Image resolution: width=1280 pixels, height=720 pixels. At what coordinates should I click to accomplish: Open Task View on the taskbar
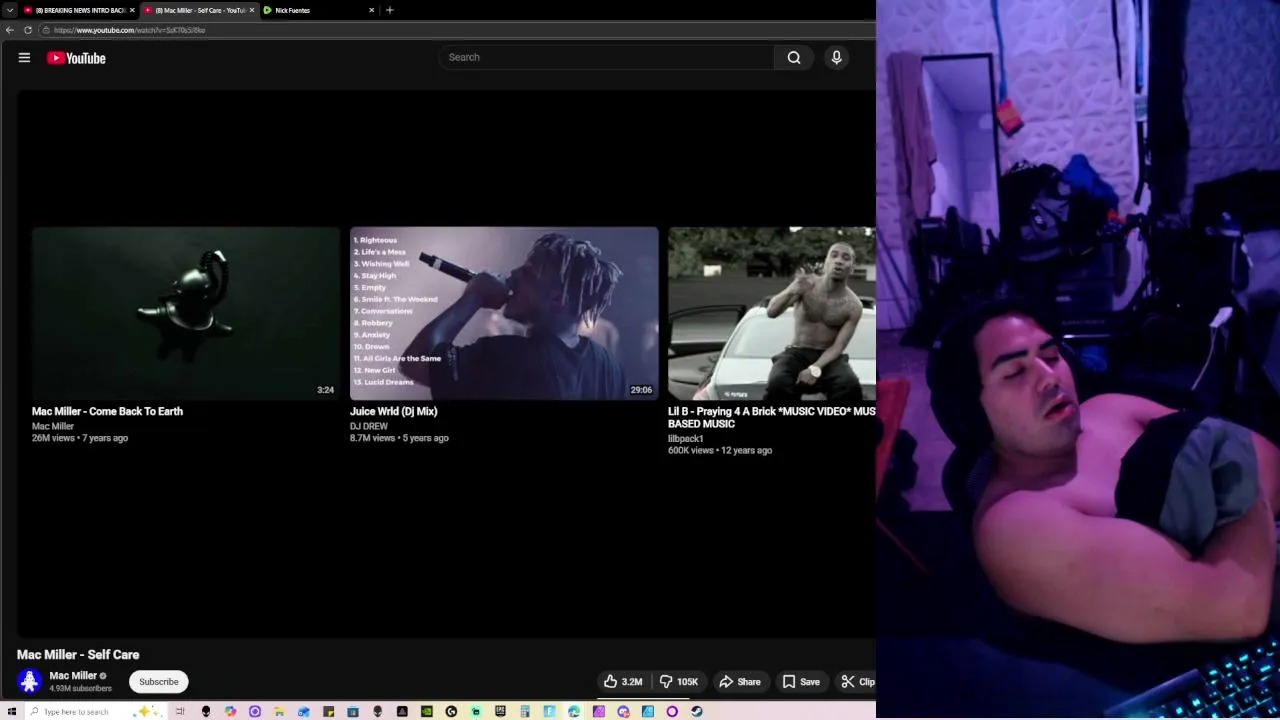pyautogui.click(x=180, y=711)
